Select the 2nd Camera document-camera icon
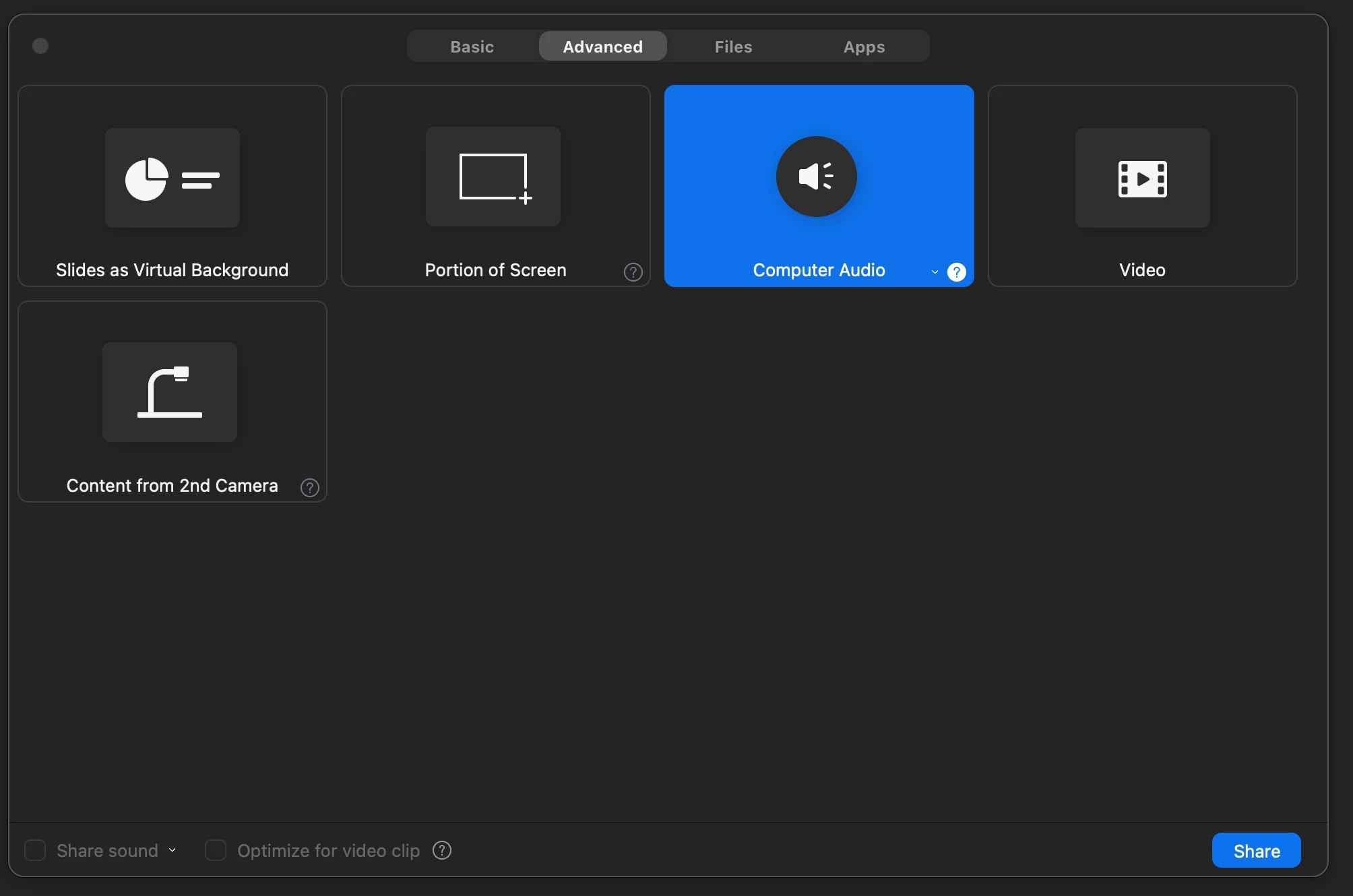The image size is (1353, 896). [170, 392]
